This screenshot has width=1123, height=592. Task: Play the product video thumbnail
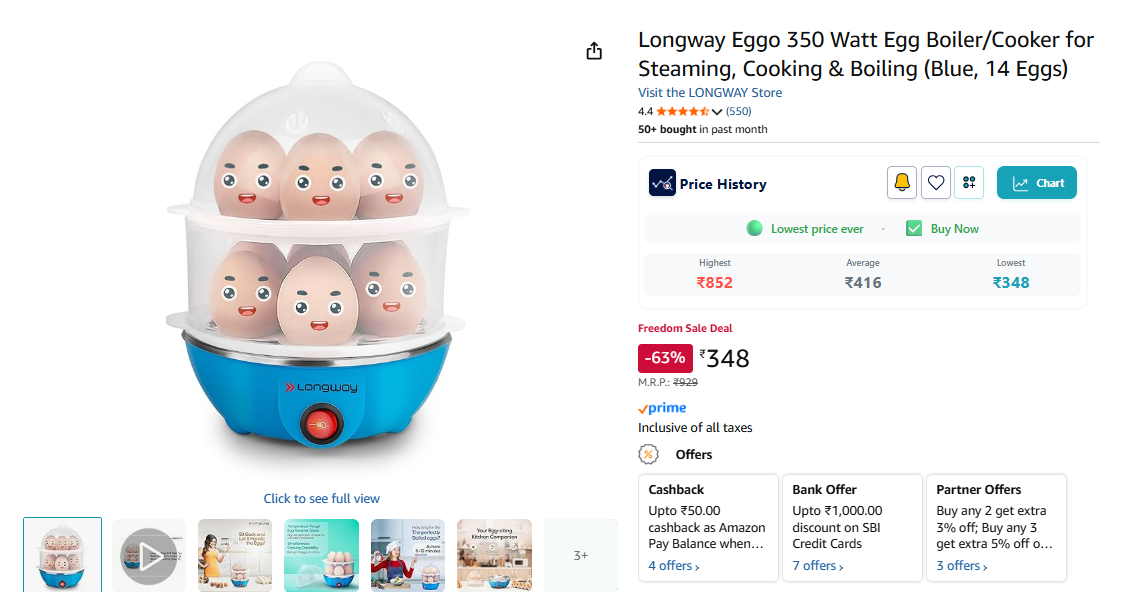coord(149,555)
